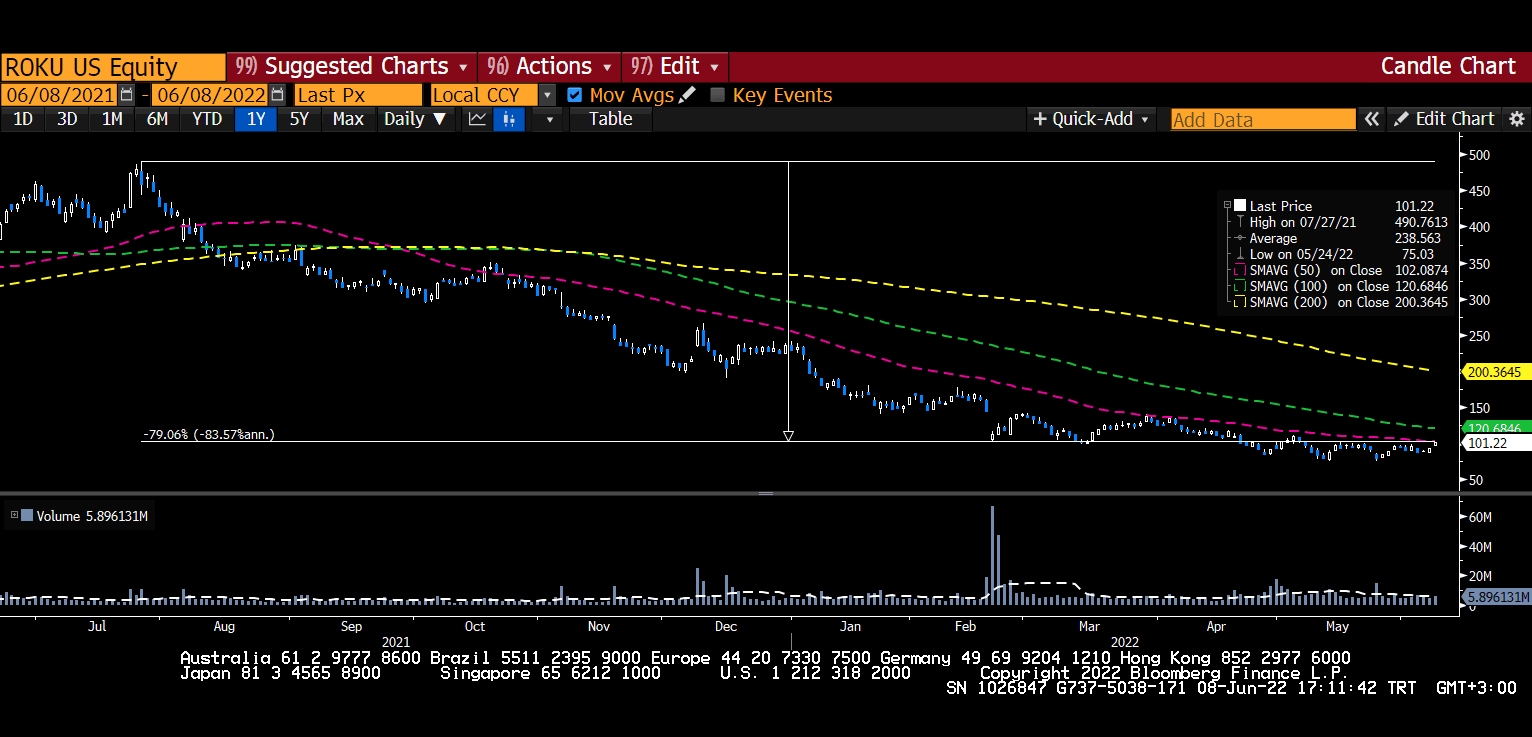Screen dimensions: 1532x737
Task: Click the Last Px field
Action: click(358, 95)
